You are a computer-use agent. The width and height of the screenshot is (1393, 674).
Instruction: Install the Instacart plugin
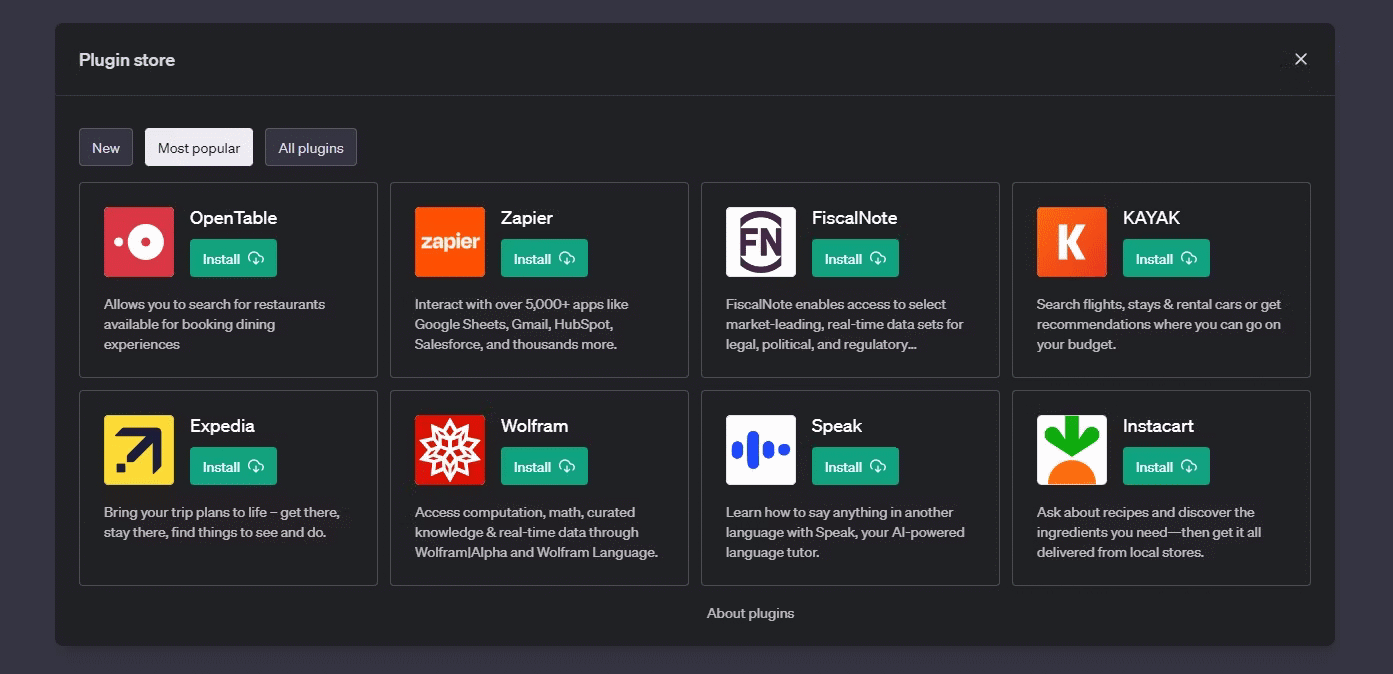(x=1166, y=465)
